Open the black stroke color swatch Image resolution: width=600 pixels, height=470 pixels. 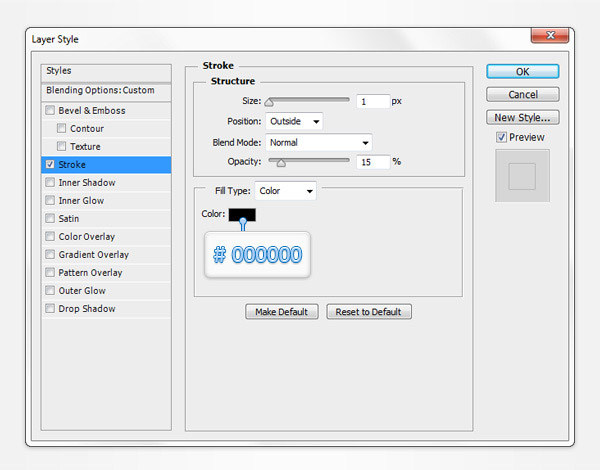coord(242,213)
